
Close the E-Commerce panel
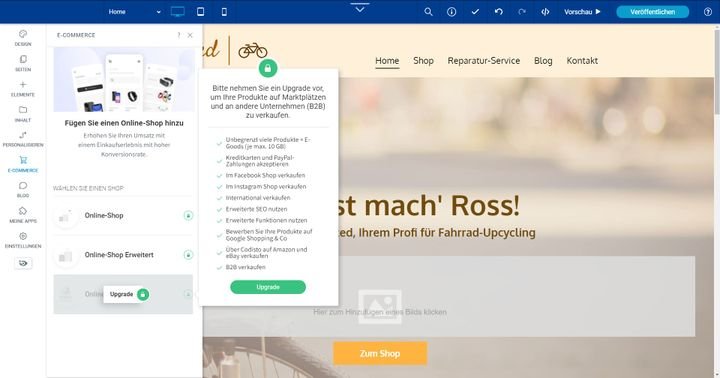pyautogui.click(x=190, y=35)
